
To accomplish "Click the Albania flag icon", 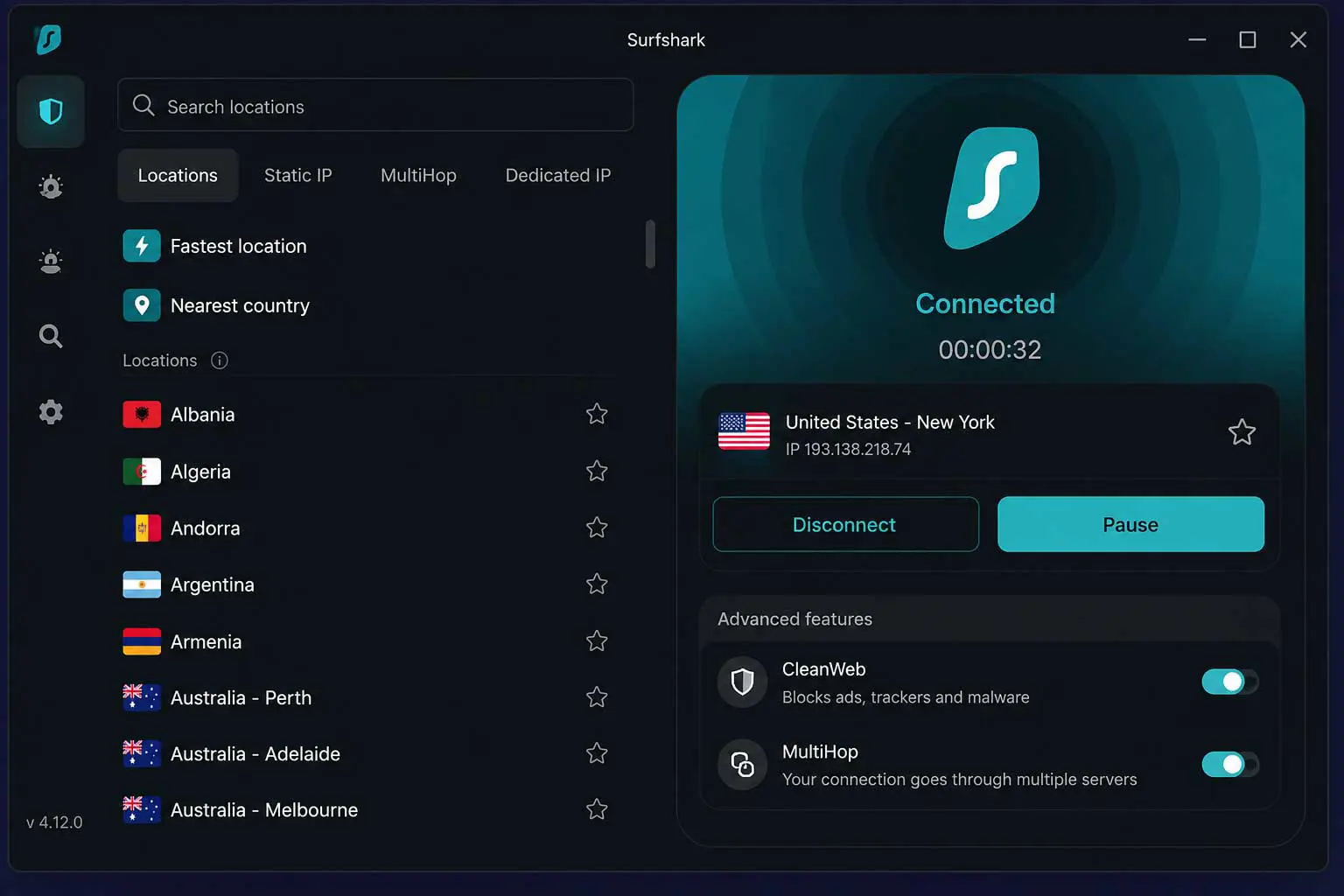I will tap(142, 414).
